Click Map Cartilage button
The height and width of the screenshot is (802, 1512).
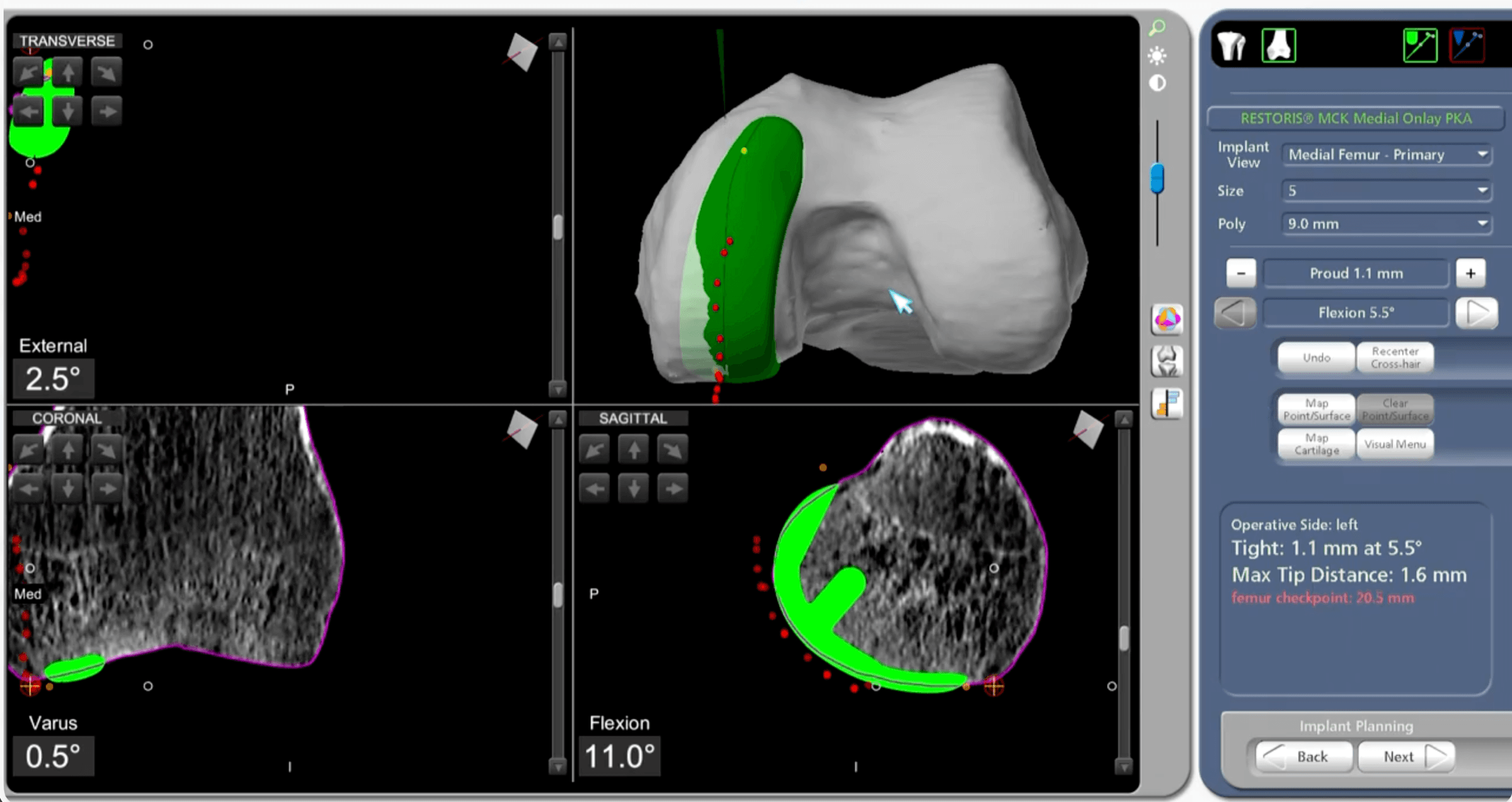[x=1316, y=444]
